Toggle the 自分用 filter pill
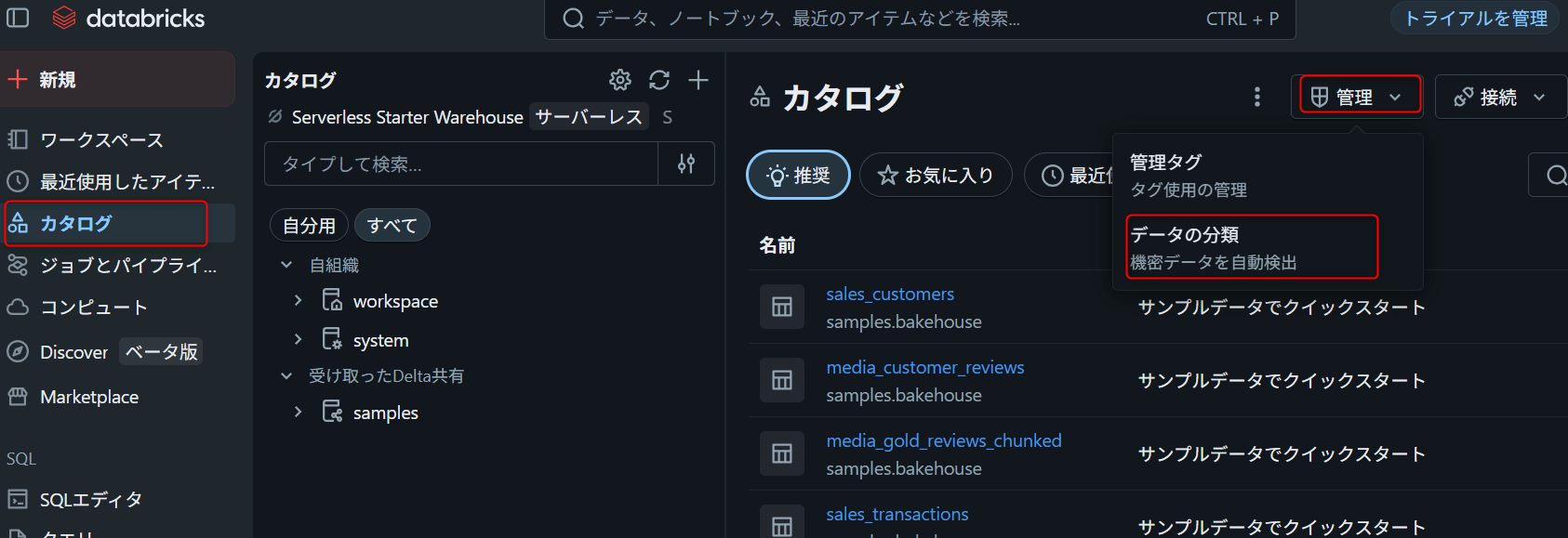Image resolution: width=1568 pixels, height=538 pixels. coord(309,225)
